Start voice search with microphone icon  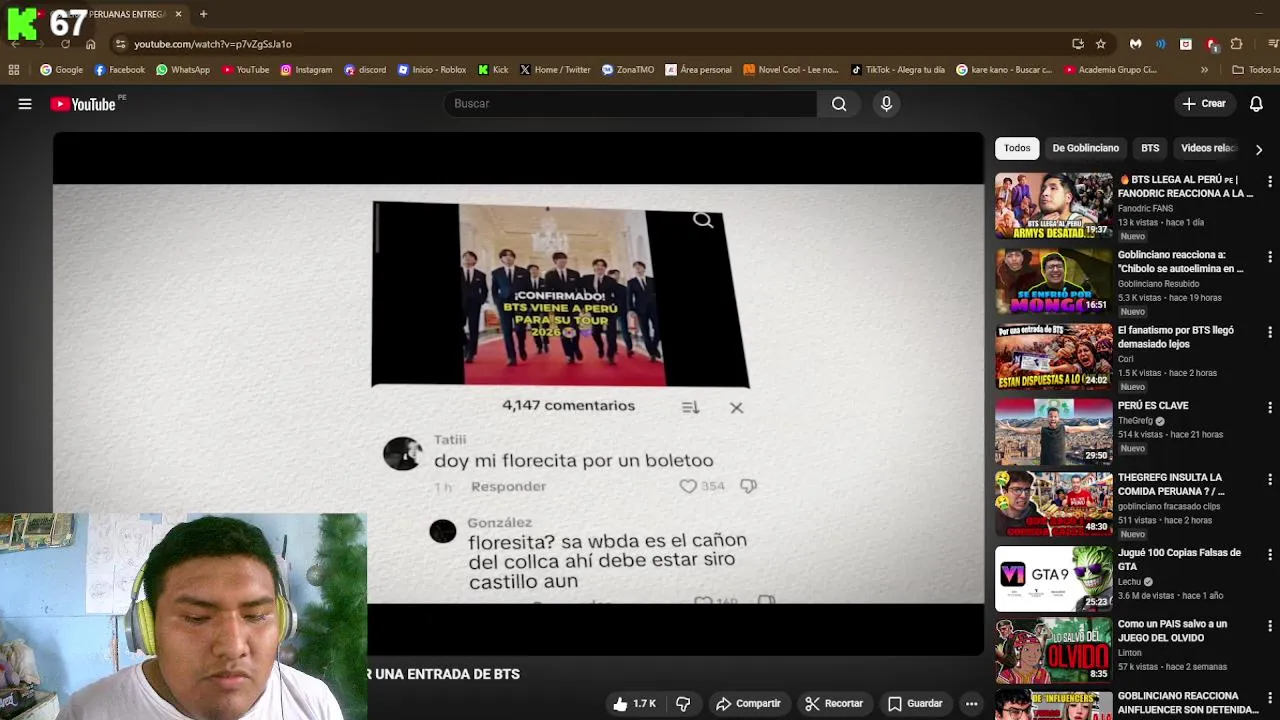(886, 104)
